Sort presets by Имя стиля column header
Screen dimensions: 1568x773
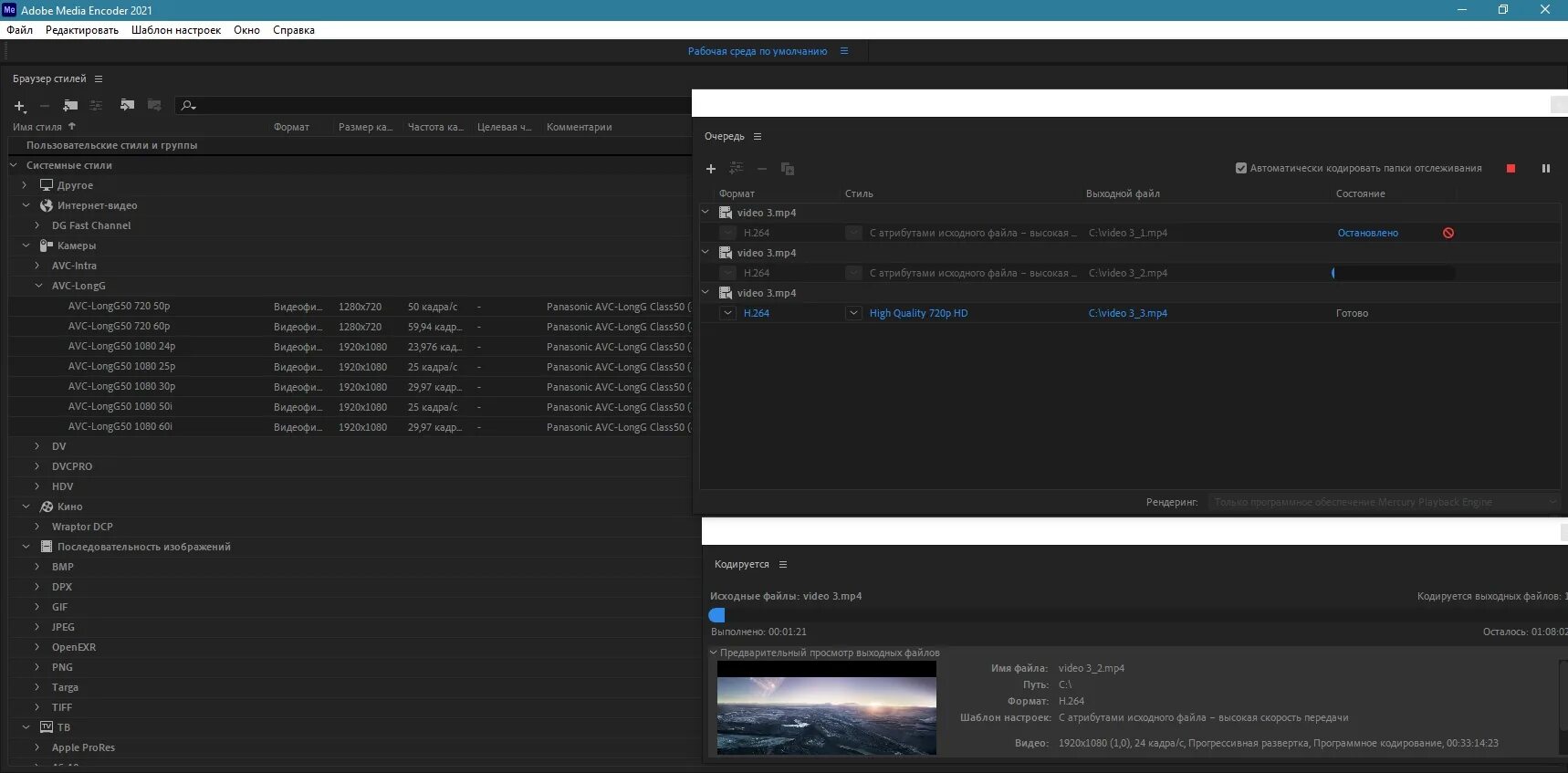pos(37,127)
